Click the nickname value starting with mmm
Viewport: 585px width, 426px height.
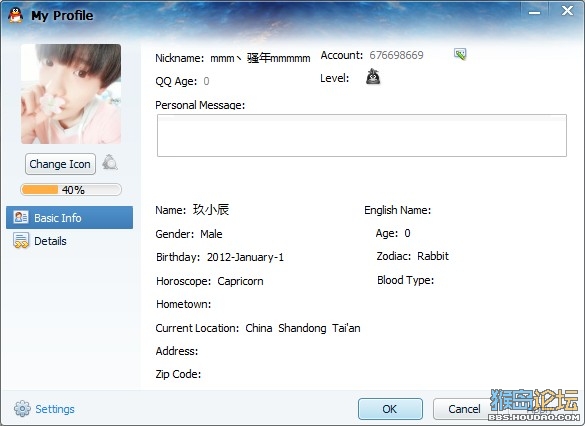pos(260,58)
